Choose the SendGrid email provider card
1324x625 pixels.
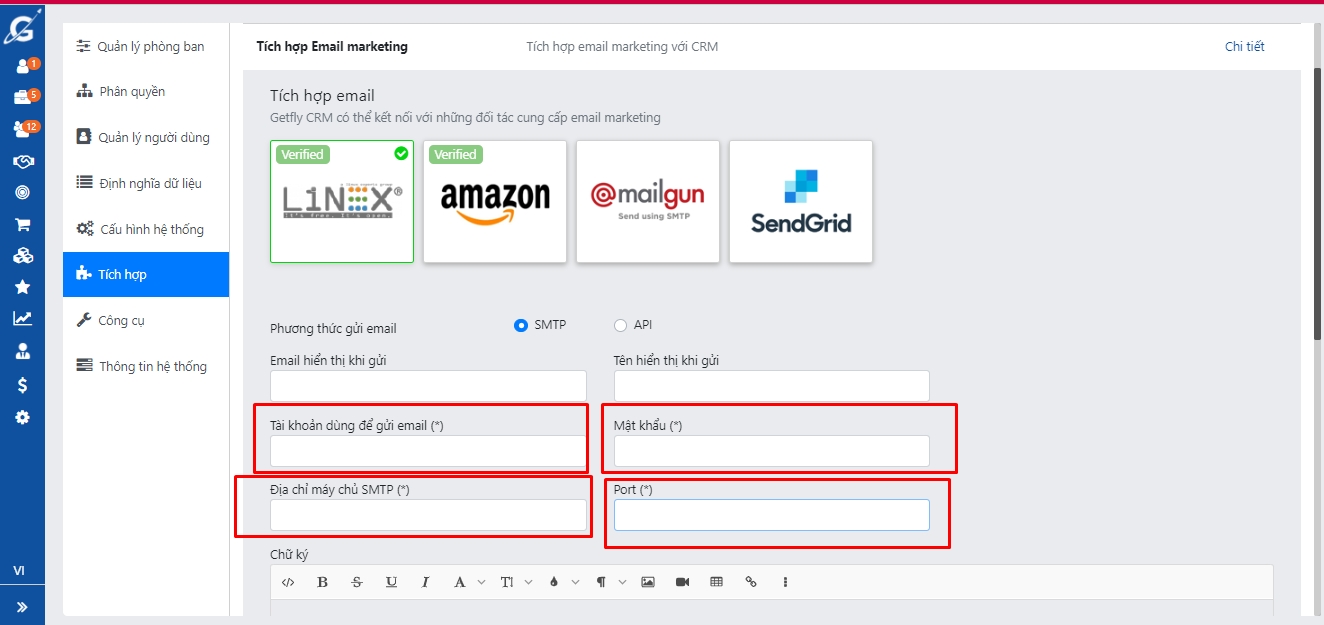click(800, 202)
